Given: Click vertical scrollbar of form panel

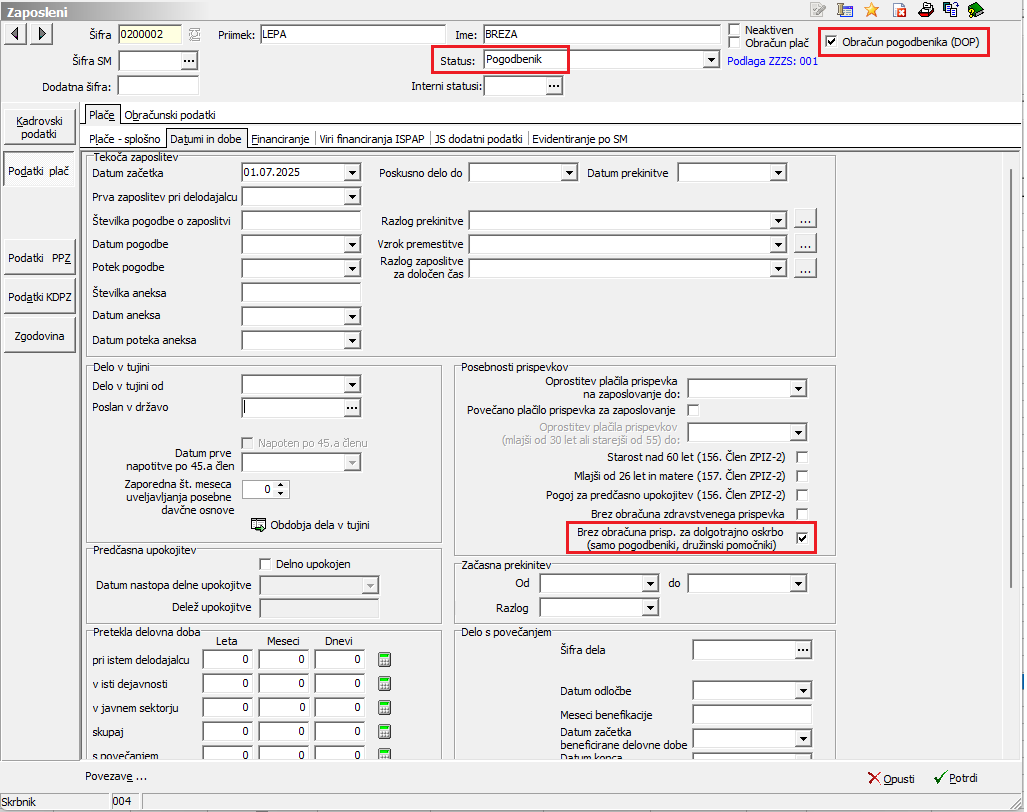Looking at the screenshot, I should click(1012, 378).
